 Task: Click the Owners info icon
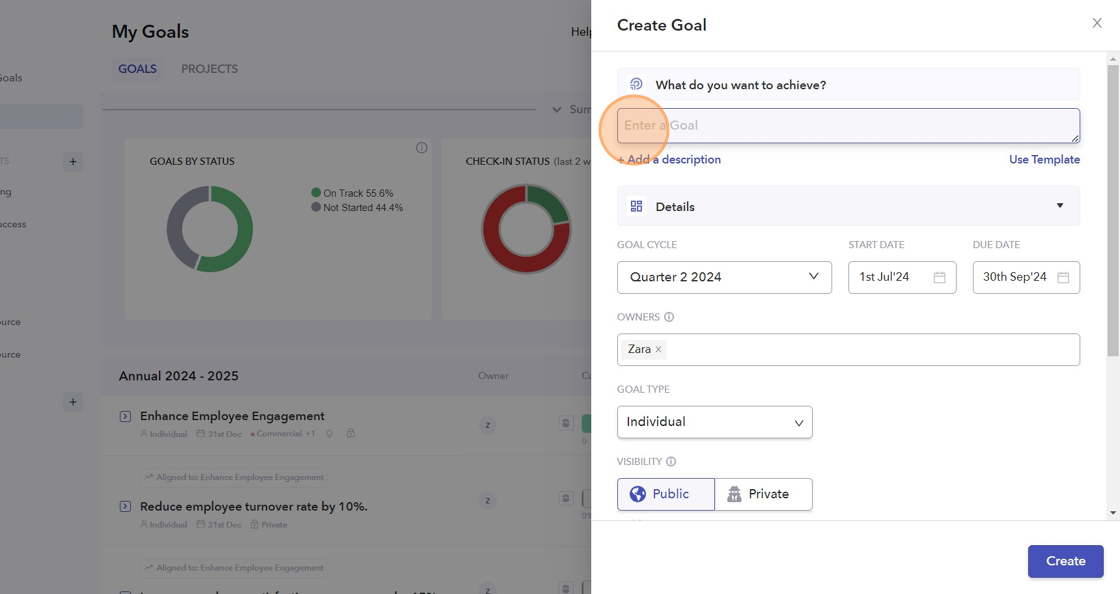pyautogui.click(x=669, y=317)
